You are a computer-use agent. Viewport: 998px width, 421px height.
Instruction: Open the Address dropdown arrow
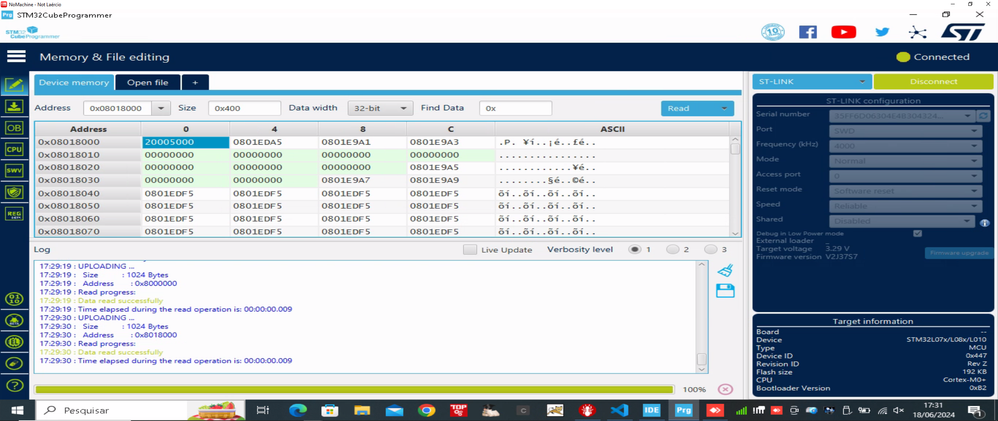(161, 108)
